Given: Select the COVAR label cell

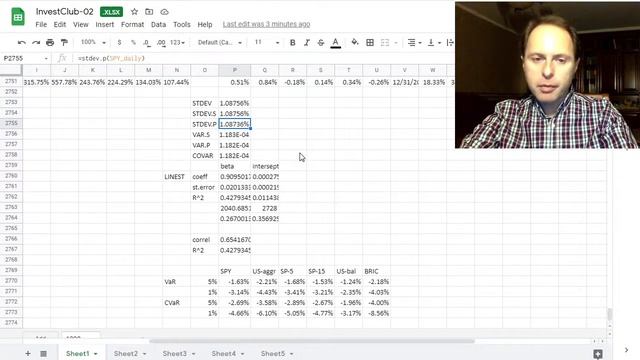Looking at the screenshot, I should coord(204,156).
